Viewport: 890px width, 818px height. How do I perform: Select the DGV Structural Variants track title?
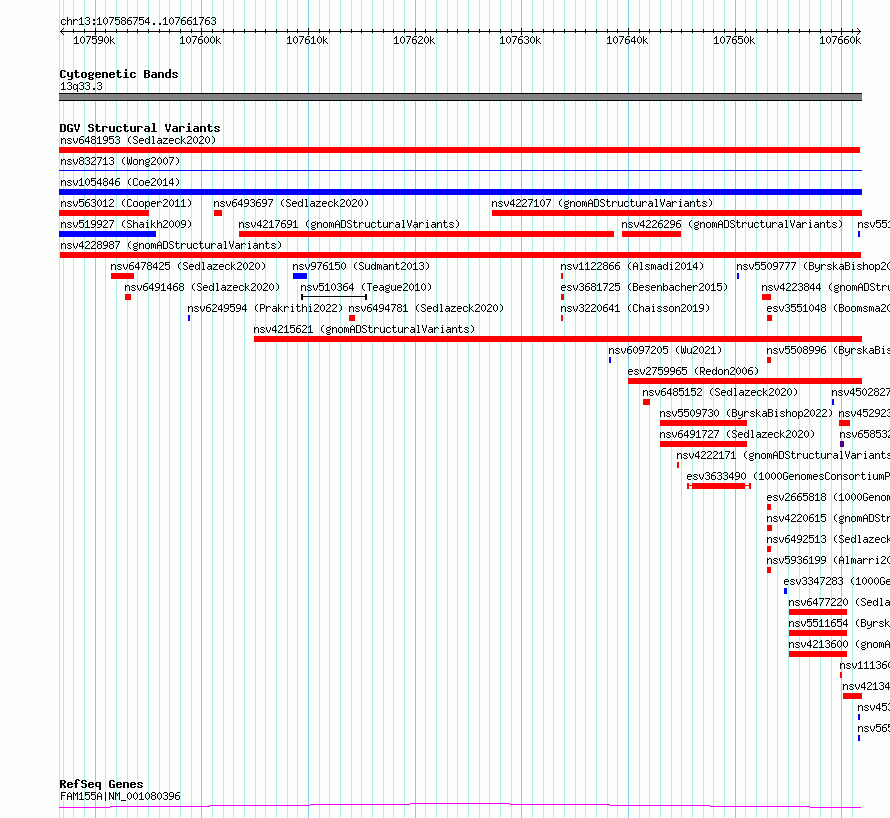coord(140,128)
